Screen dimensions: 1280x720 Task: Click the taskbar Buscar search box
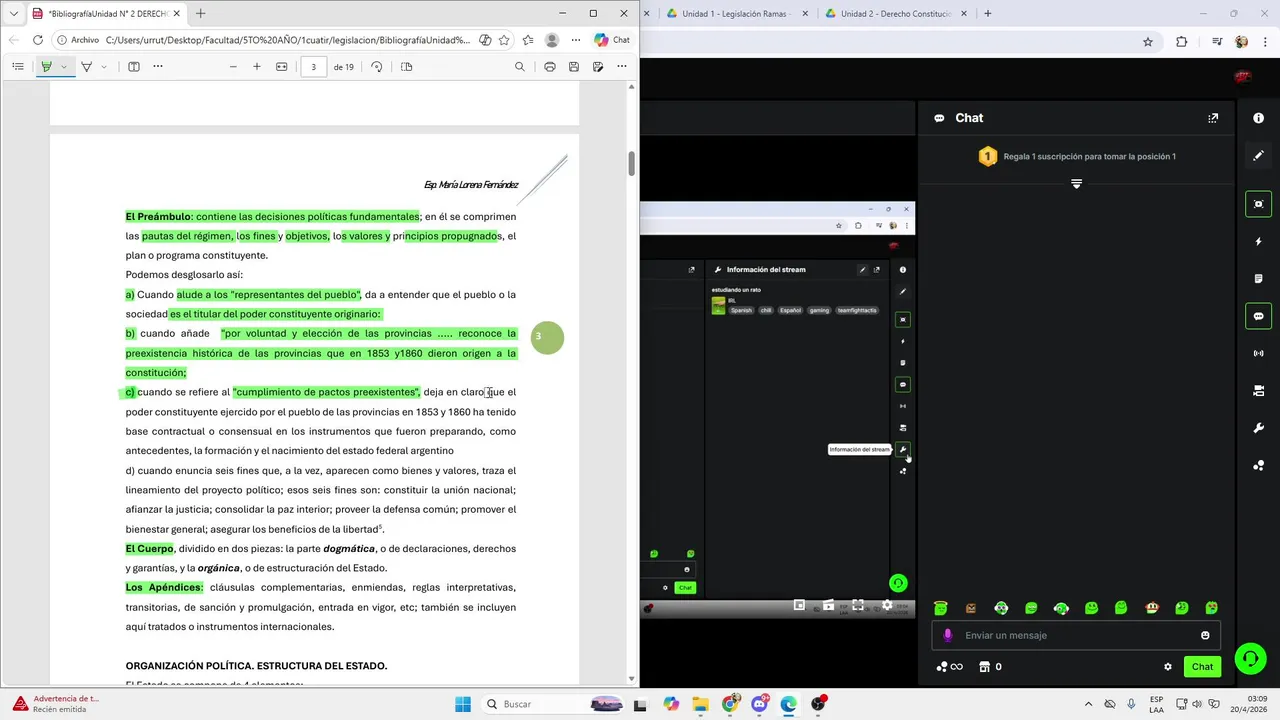[x=552, y=704]
